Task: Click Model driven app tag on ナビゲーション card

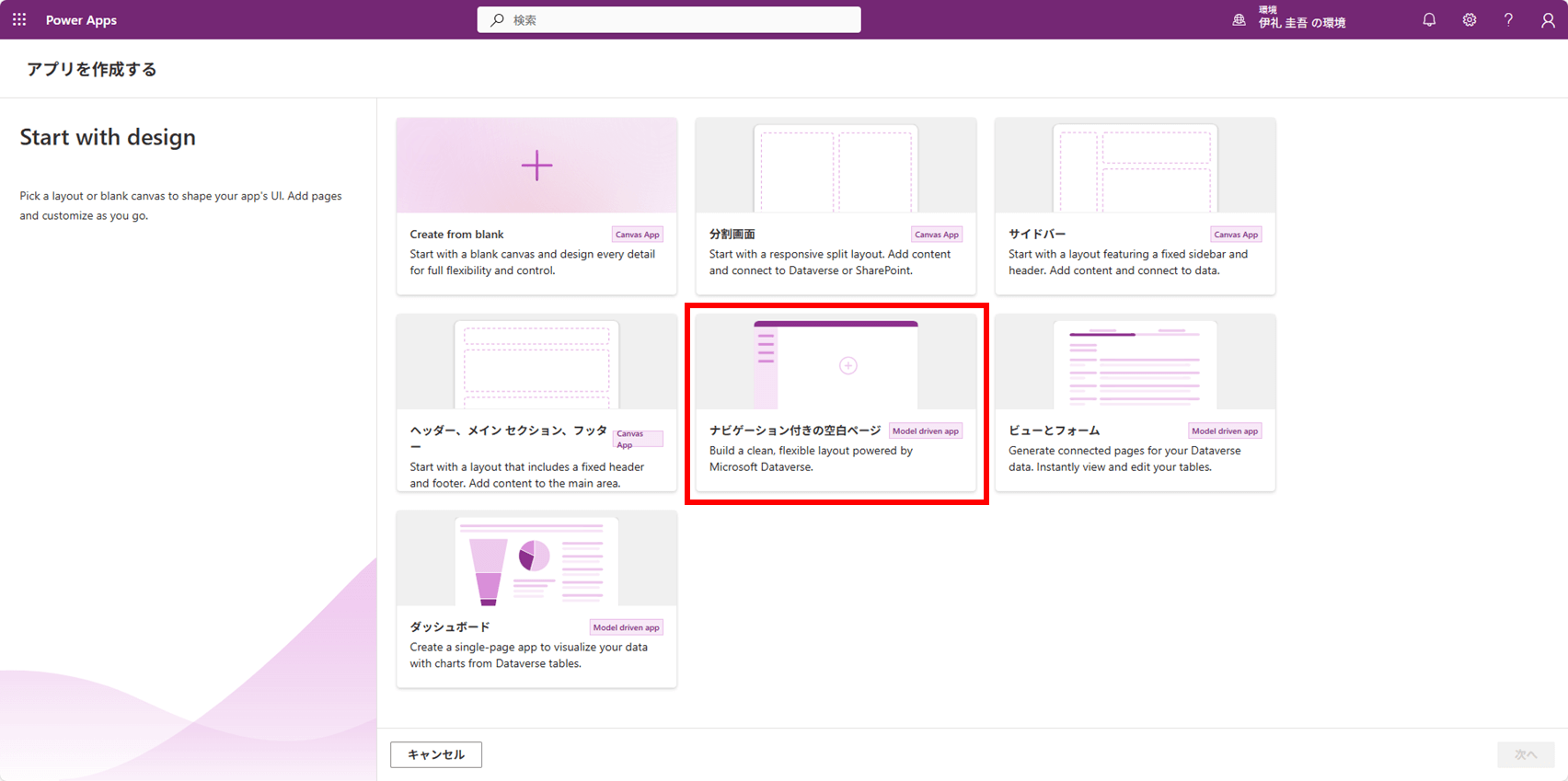Action: (x=926, y=431)
